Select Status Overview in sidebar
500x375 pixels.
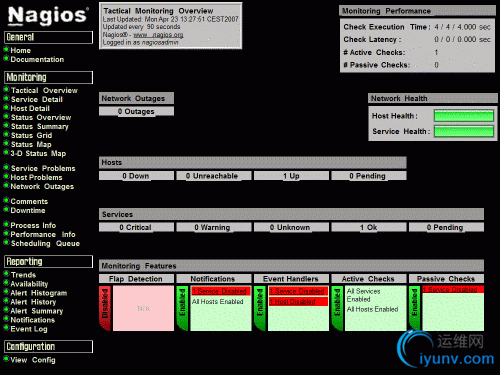(x=41, y=117)
